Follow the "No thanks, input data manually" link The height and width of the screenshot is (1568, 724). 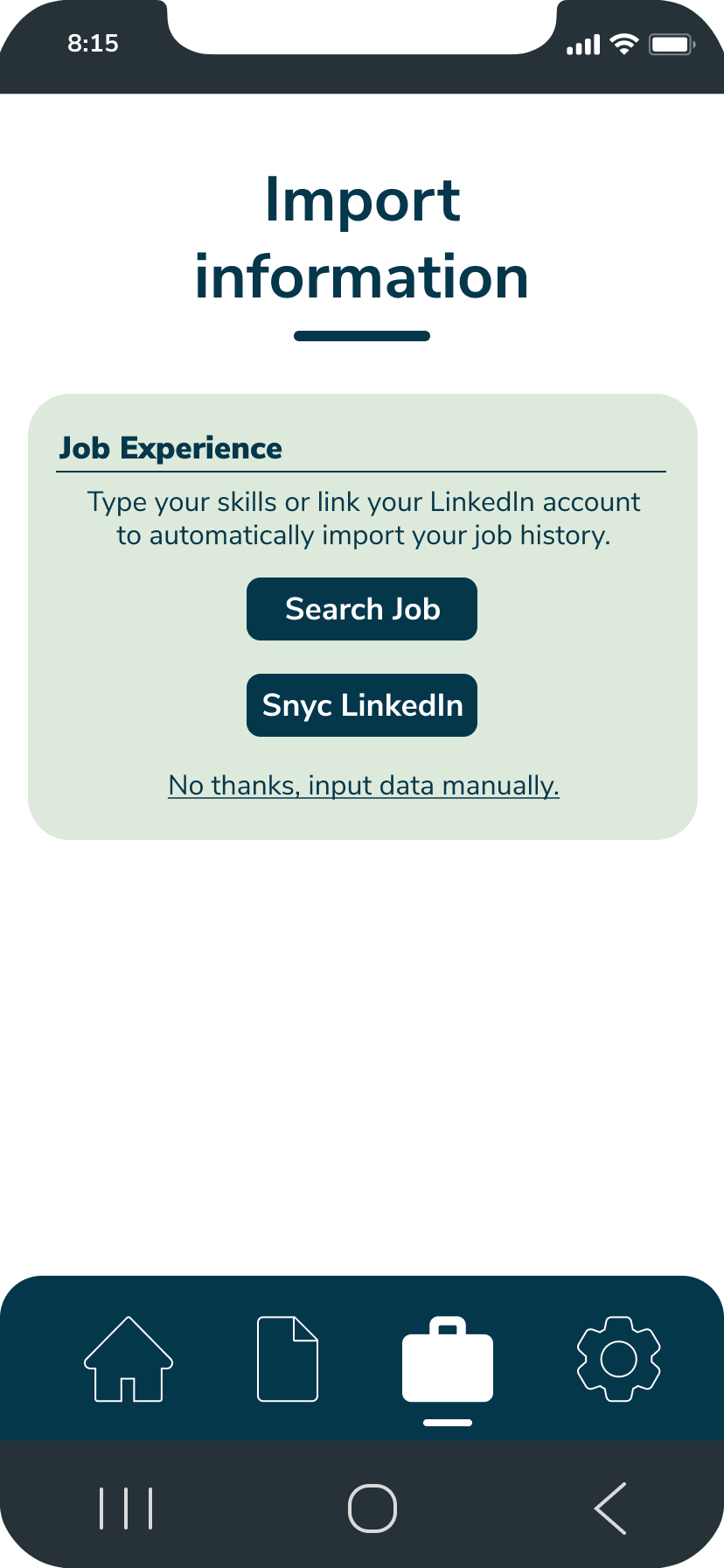pos(364,785)
